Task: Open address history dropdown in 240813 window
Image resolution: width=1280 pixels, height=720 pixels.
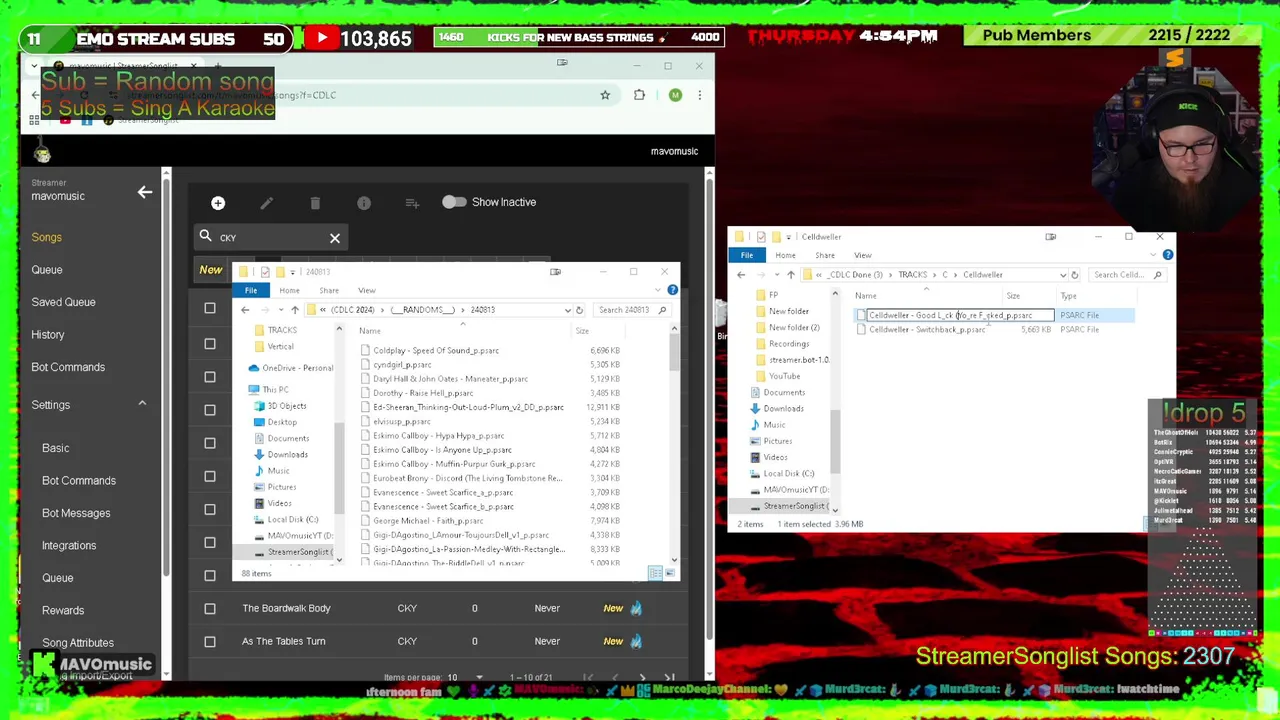Action: [x=567, y=310]
